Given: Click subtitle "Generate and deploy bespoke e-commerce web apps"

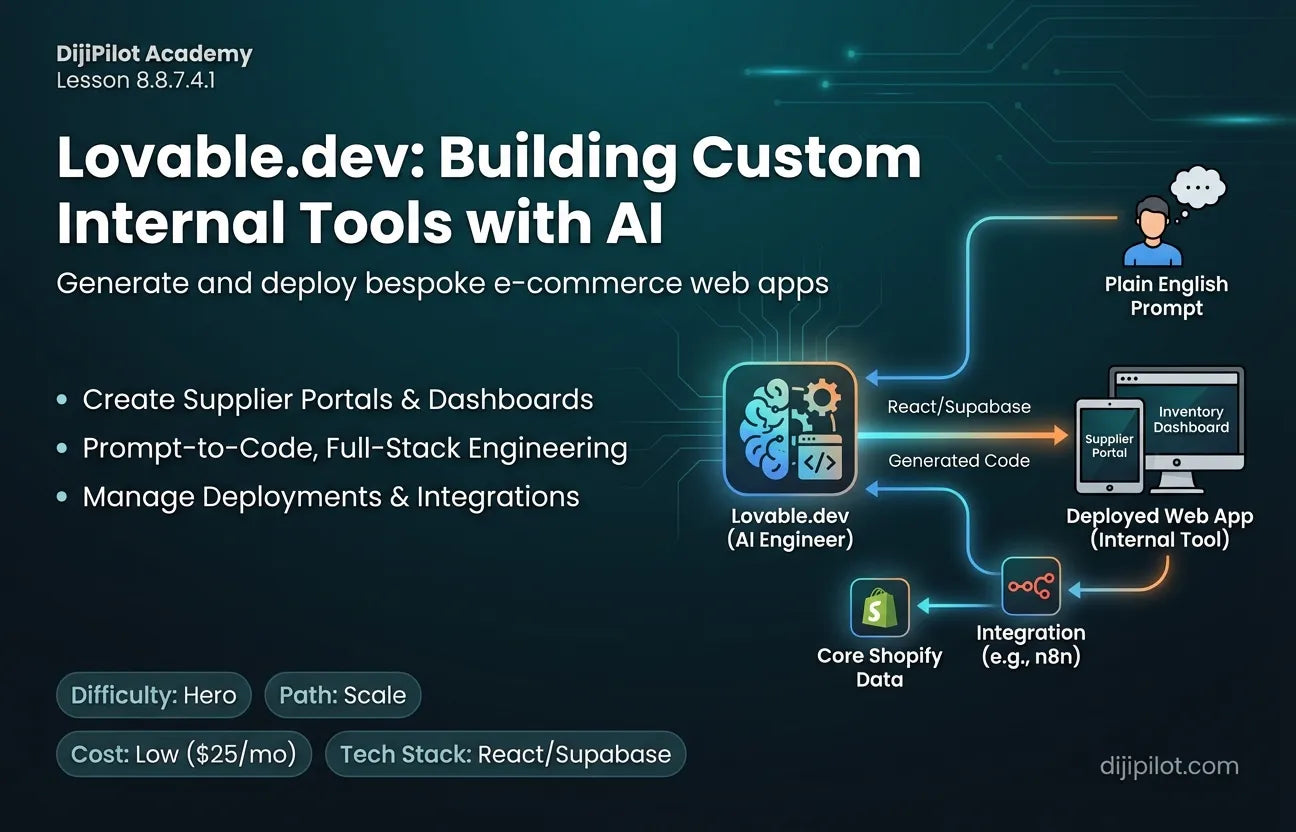Looking at the screenshot, I should [x=443, y=283].
